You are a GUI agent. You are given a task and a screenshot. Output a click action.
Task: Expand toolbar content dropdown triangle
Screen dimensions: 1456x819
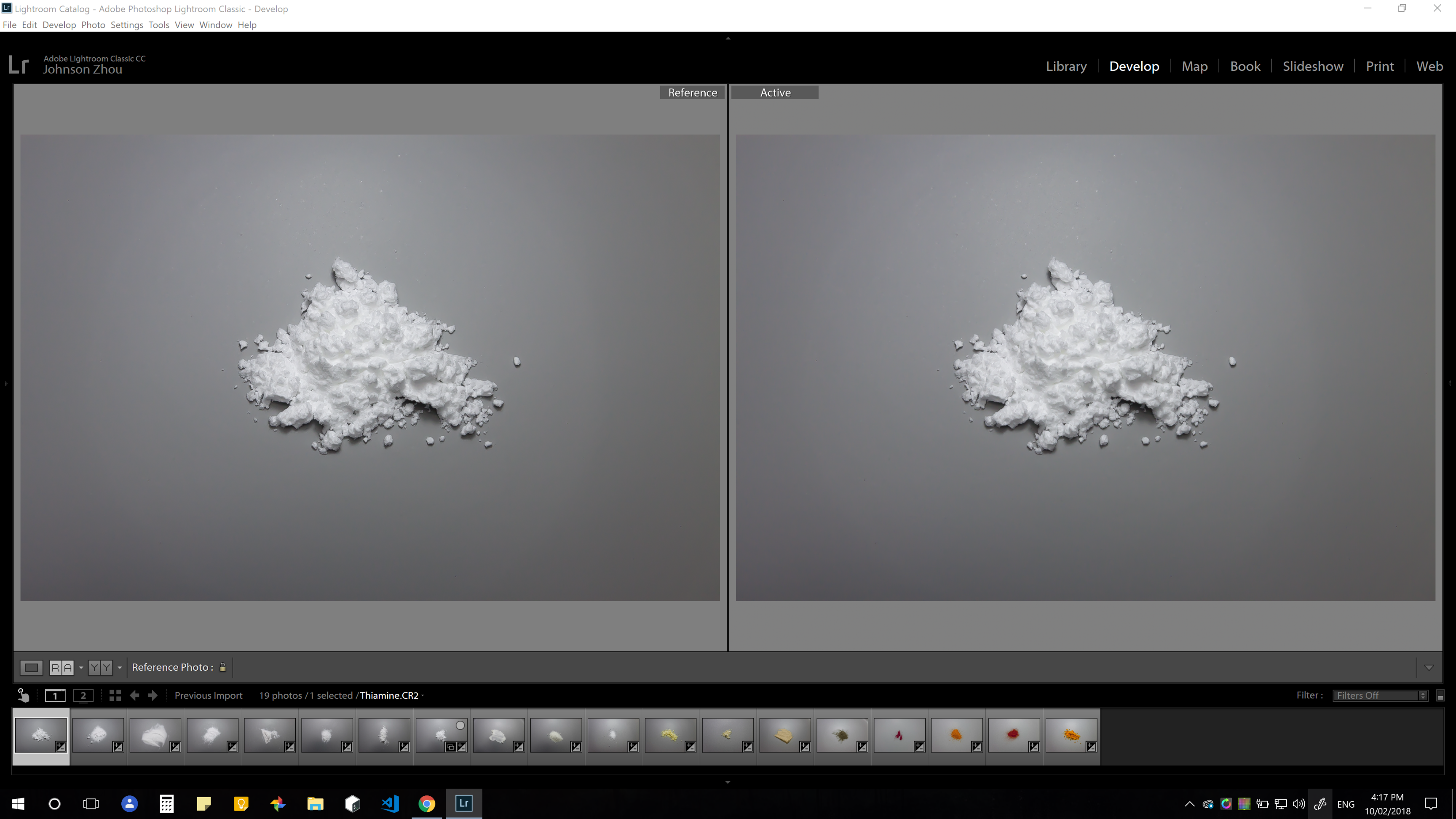pos(1429,667)
